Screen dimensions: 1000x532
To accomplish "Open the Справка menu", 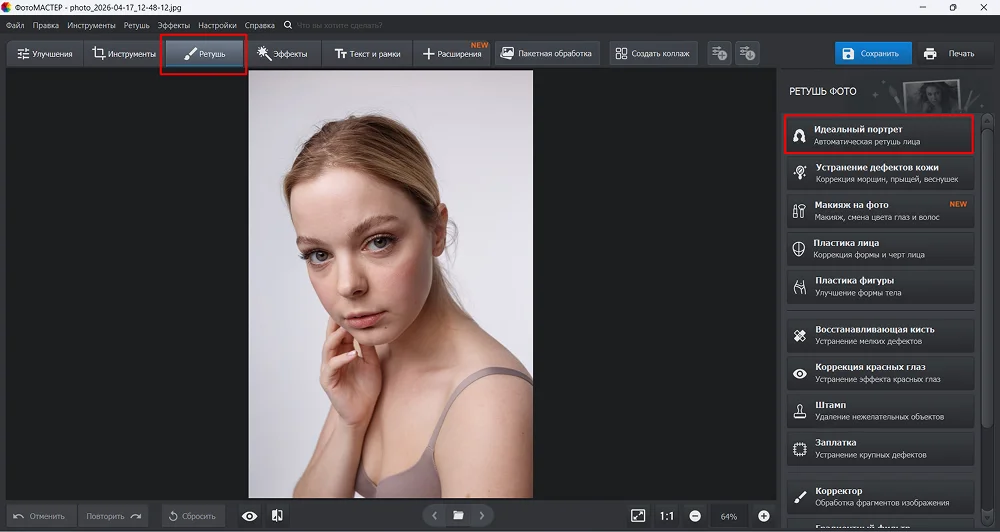I will [260, 26].
